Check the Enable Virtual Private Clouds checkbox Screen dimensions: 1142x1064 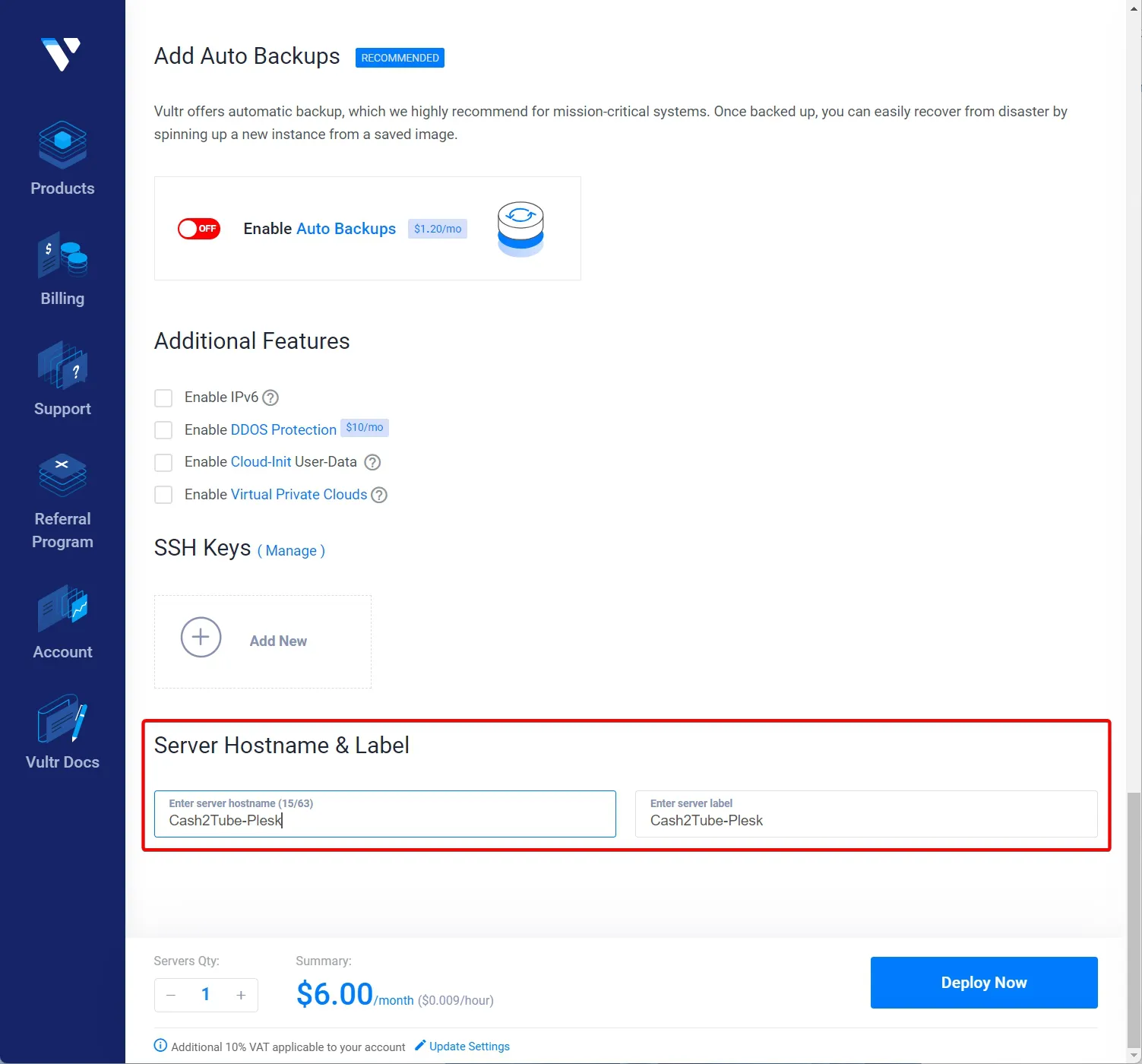click(x=163, y=495)
